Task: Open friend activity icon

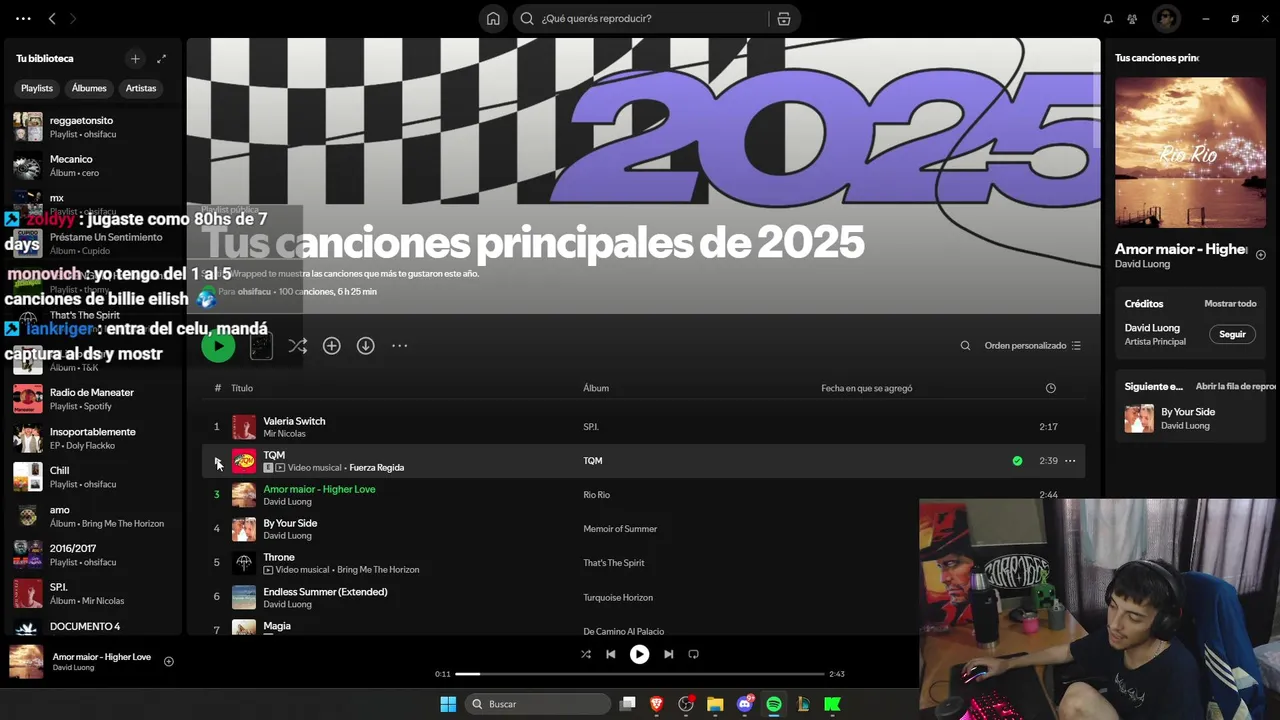Action: (x=1132, y=18)
